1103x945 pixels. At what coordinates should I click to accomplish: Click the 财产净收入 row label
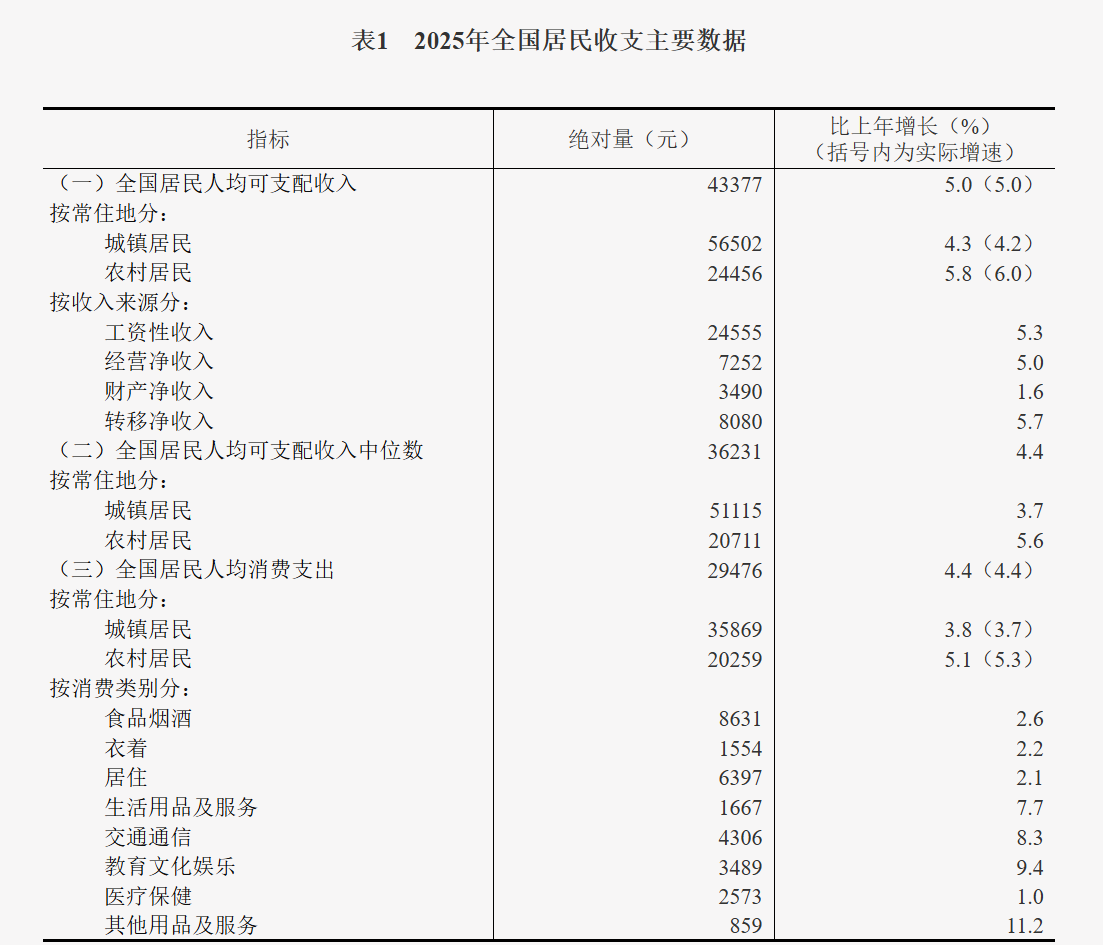159,391
